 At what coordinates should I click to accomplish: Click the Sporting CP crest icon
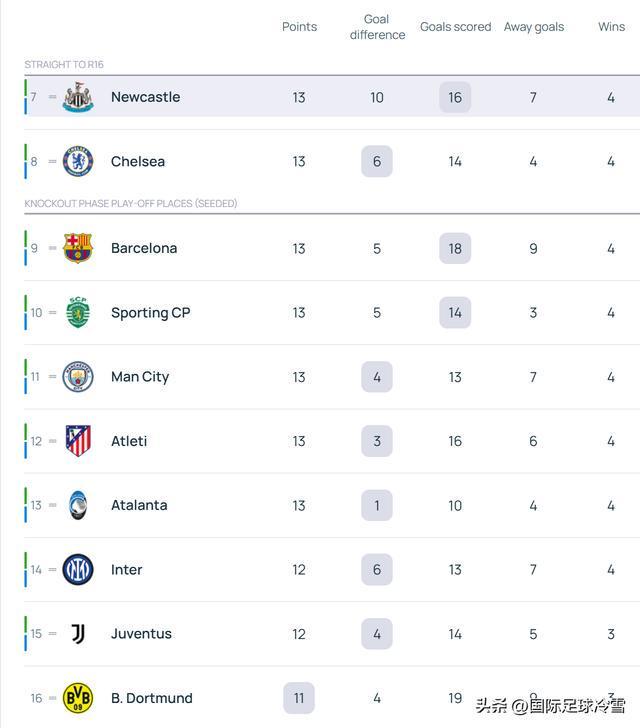[x=78, y=313]
